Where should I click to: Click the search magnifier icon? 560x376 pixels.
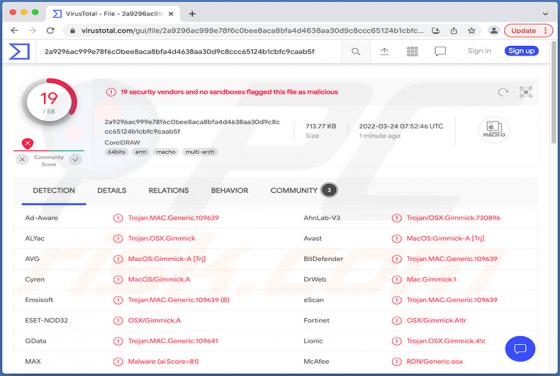356,51
